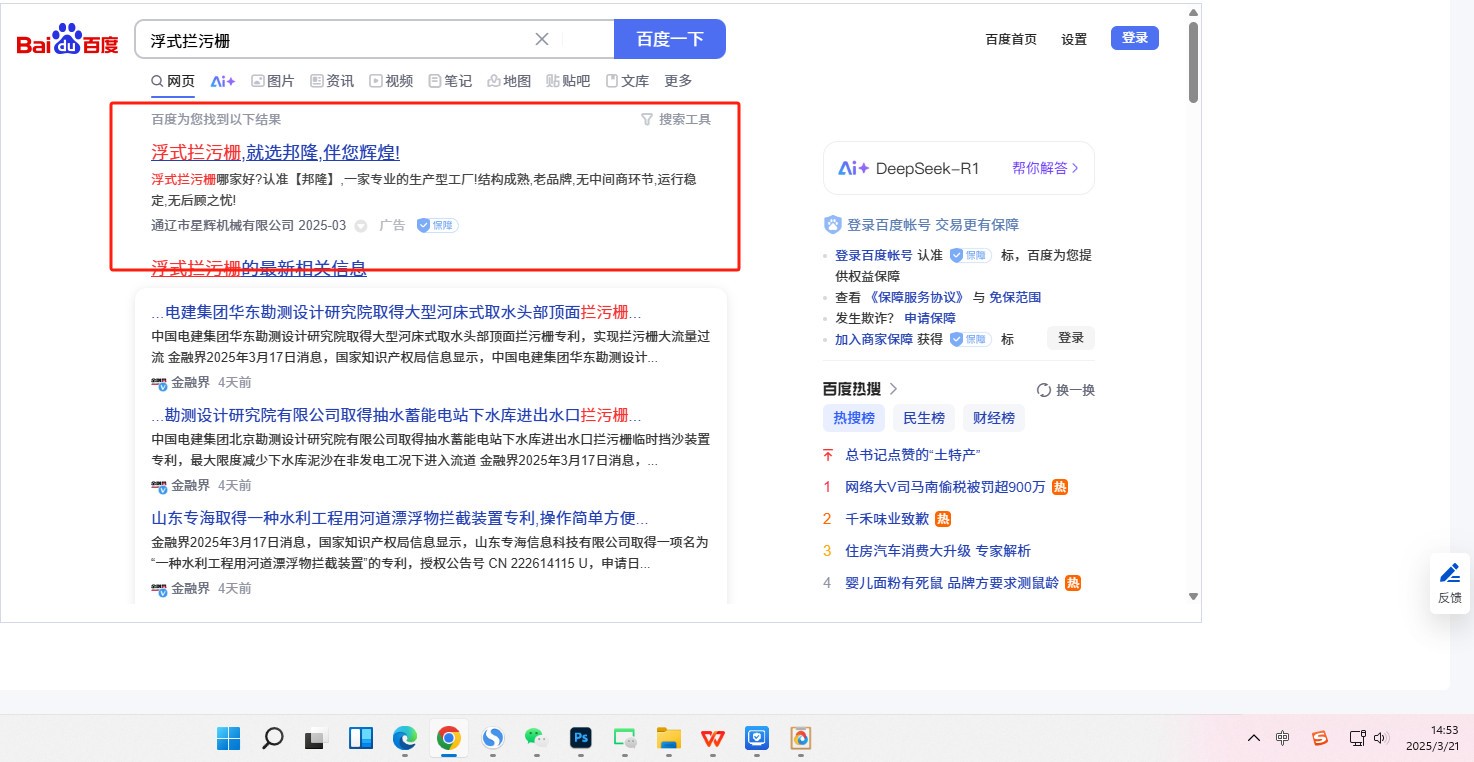Show hidden system tray icons

pyautogui.click(x=1253, y=738)
